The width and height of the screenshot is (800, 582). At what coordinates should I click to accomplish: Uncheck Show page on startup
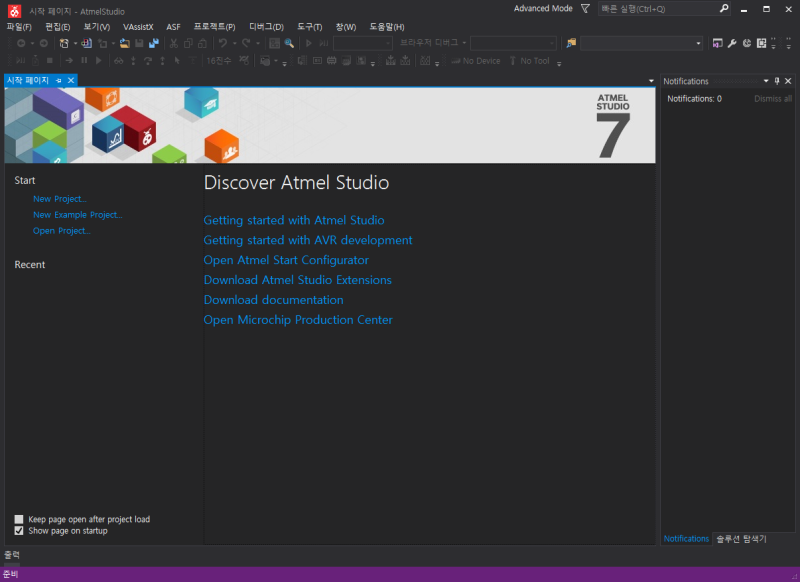click(x=19, y=531)
